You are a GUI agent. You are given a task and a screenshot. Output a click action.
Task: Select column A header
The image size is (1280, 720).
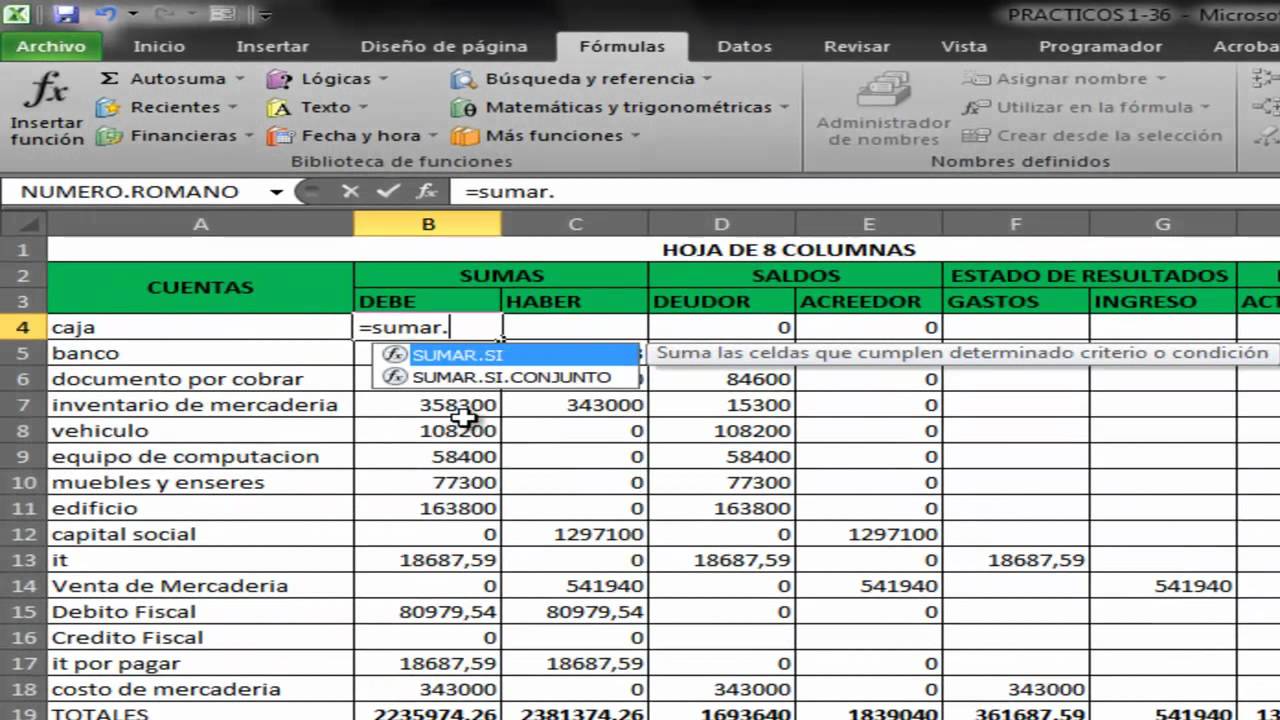[200, 224]
